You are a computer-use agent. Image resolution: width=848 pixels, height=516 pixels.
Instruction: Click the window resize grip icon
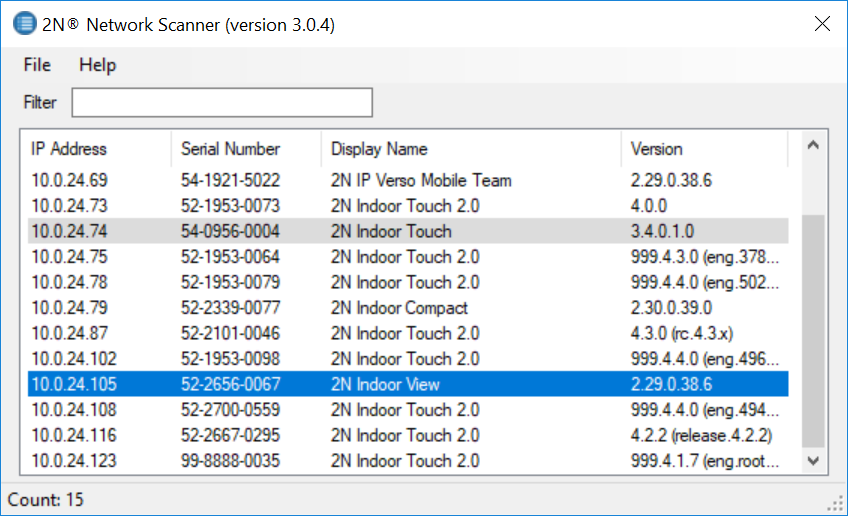click(x=836, y=504)
